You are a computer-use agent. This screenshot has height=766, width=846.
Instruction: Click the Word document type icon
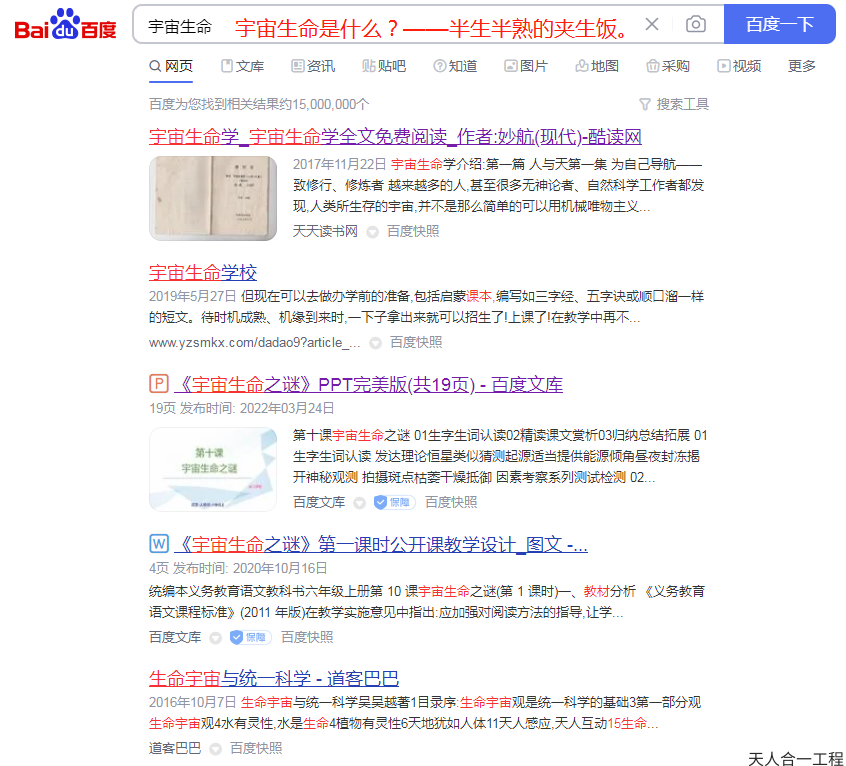point(159,544)
